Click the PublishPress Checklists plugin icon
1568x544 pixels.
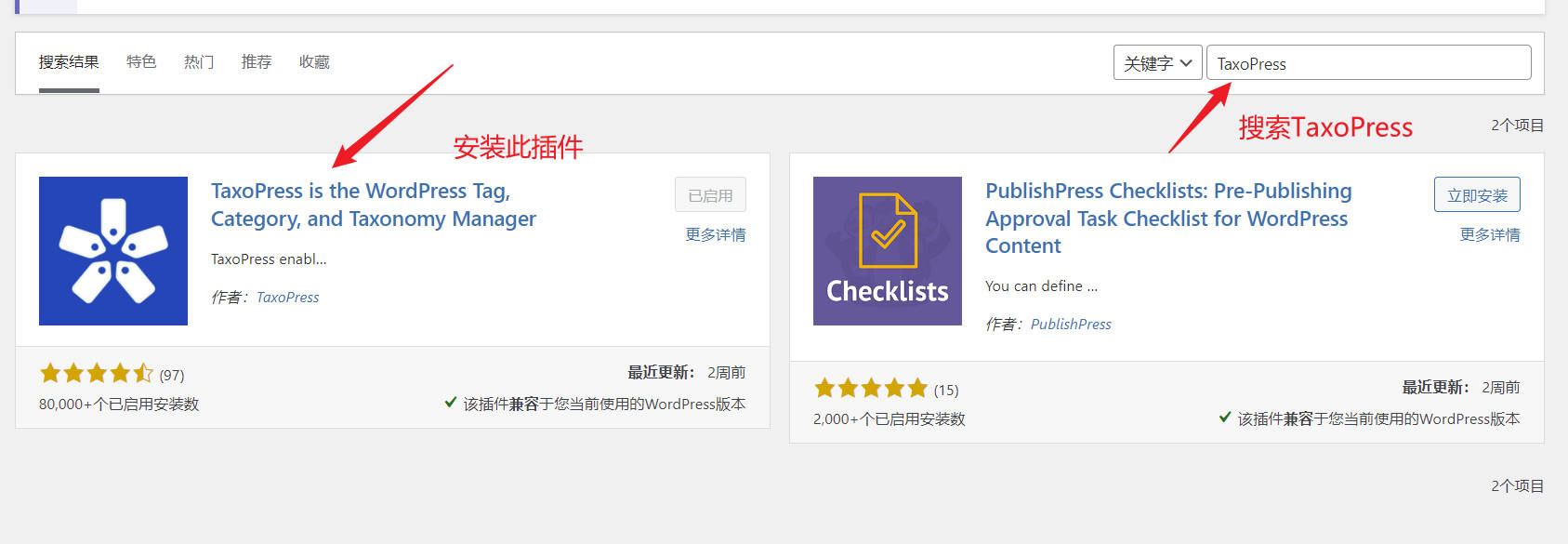887,251
